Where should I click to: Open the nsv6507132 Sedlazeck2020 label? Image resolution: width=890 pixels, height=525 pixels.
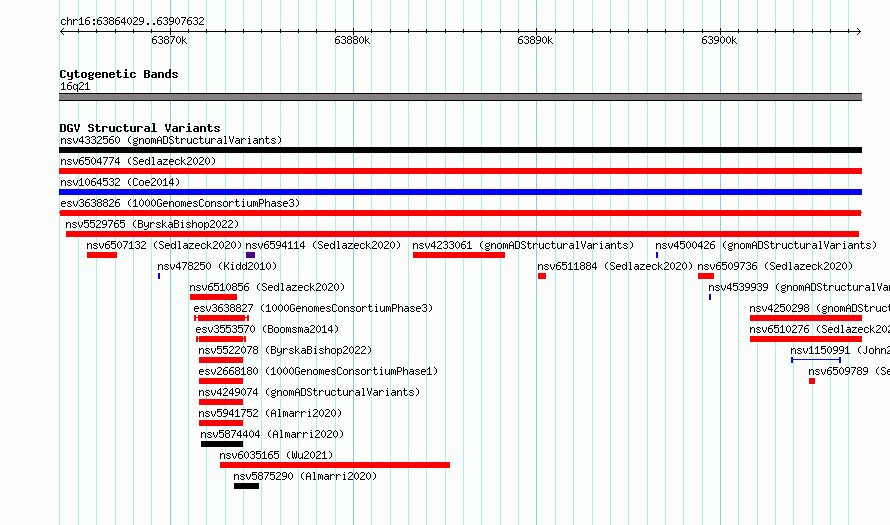pyautogui.click(x=164, y=245)
